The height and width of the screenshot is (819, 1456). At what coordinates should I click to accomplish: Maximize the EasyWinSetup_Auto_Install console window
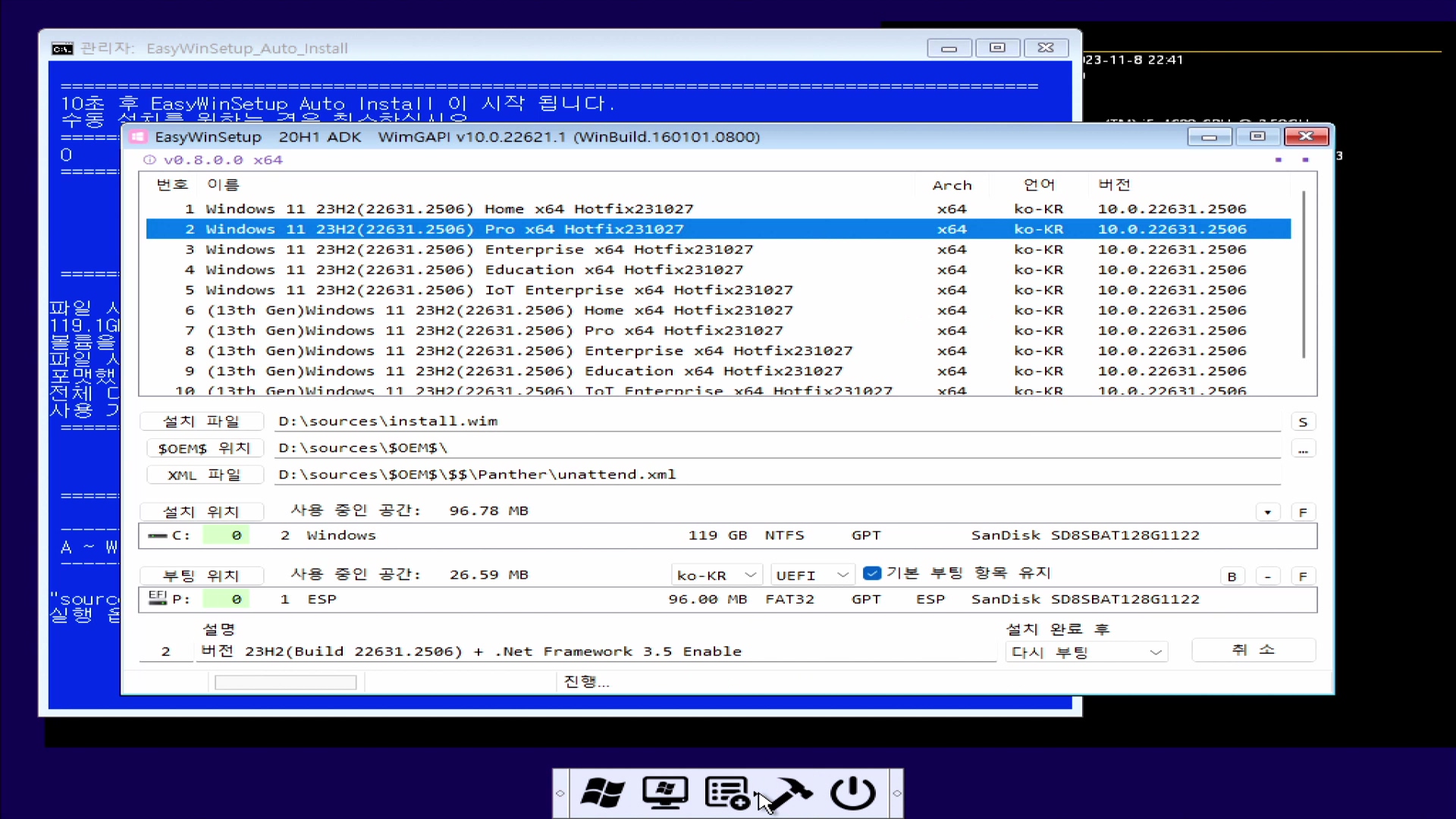tap(997, 48)
